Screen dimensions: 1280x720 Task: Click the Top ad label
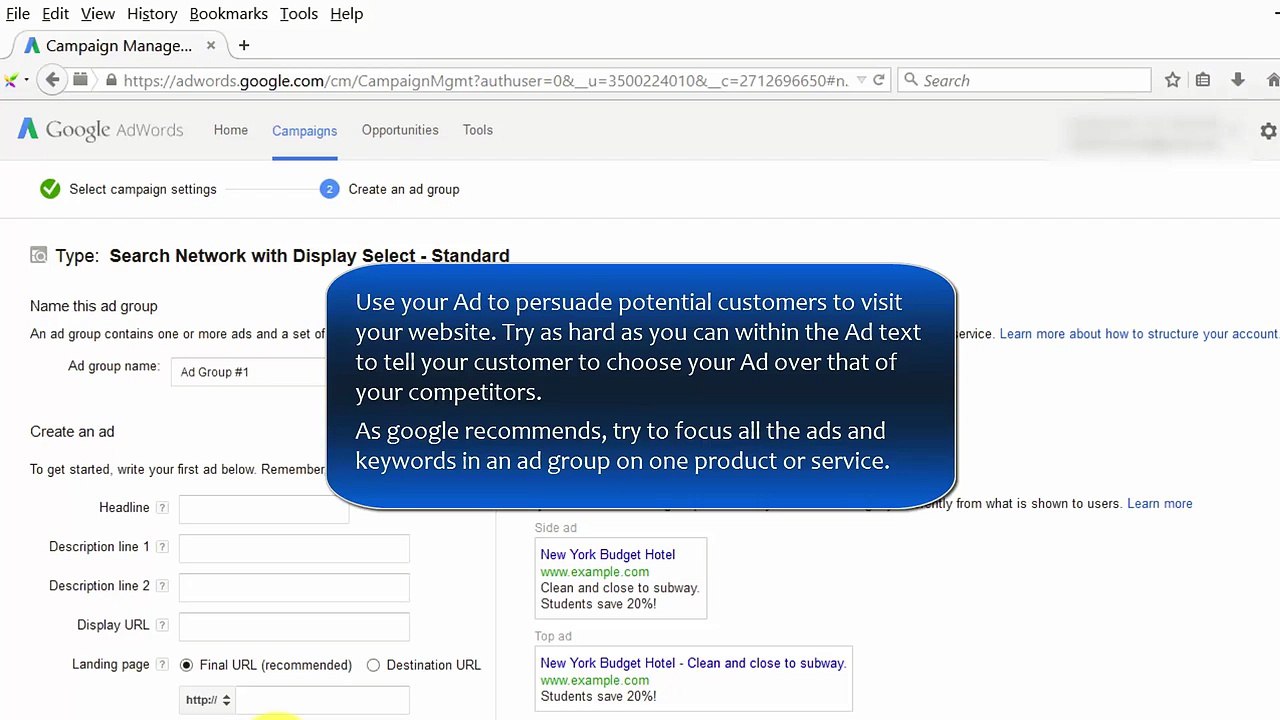pyautogui.click(x=553, y=636)
